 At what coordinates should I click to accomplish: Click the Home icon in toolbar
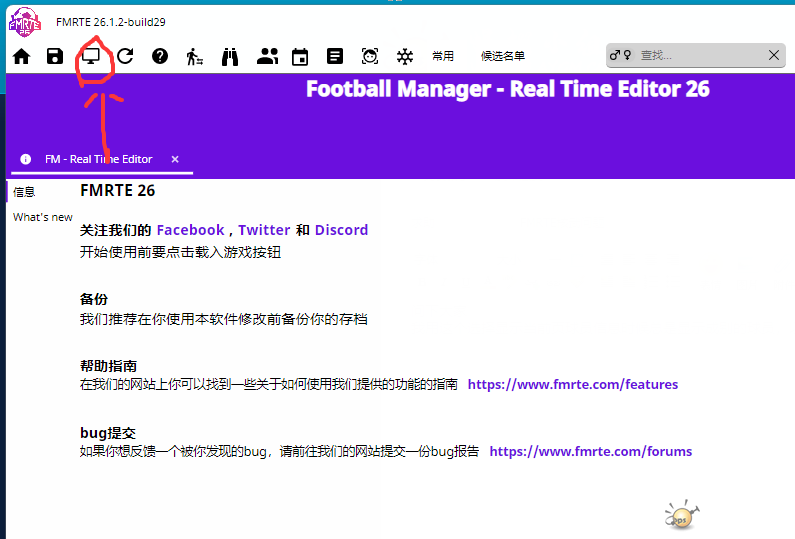tap(21, 57)
